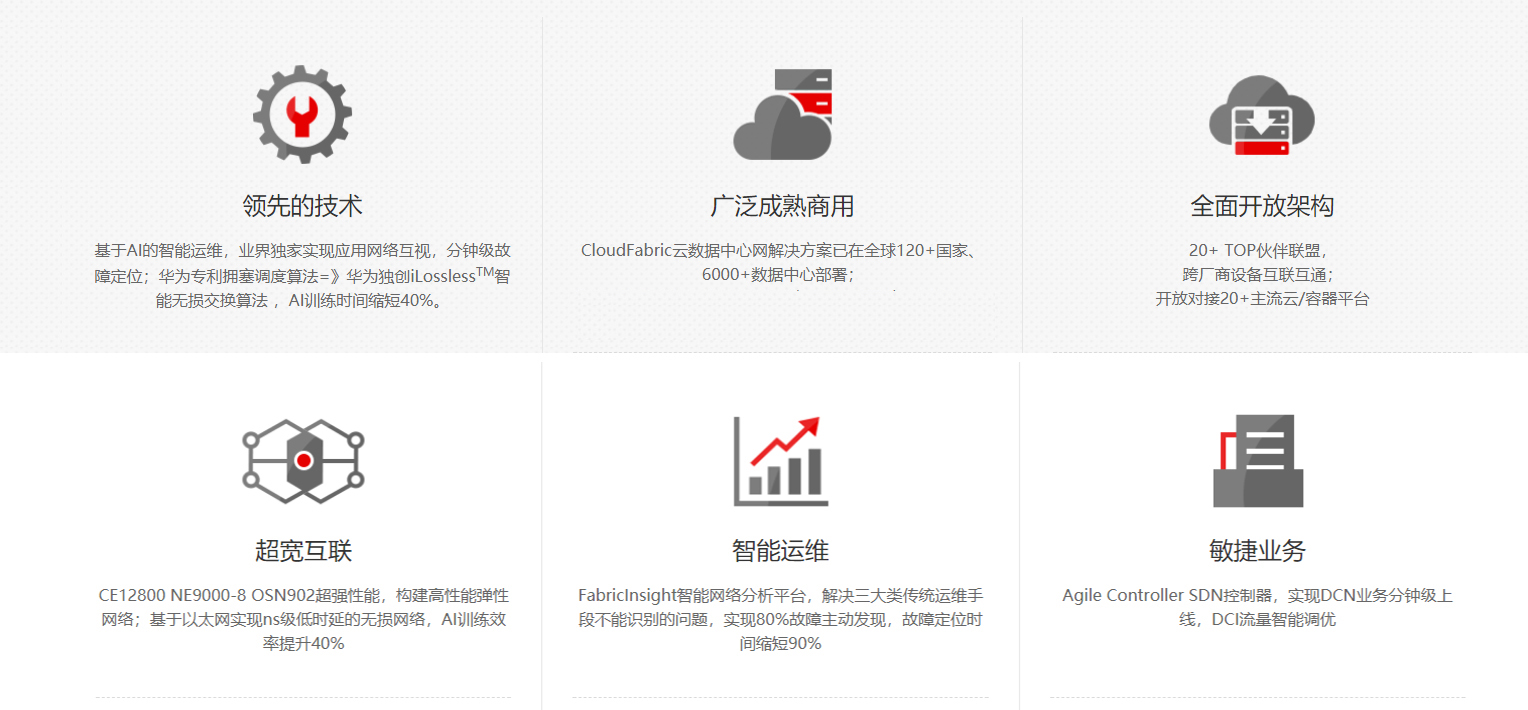Click the iLossless AI运维 description paragraph
The height and width of the screenshot is (710, 1528).
click(302, 275)
